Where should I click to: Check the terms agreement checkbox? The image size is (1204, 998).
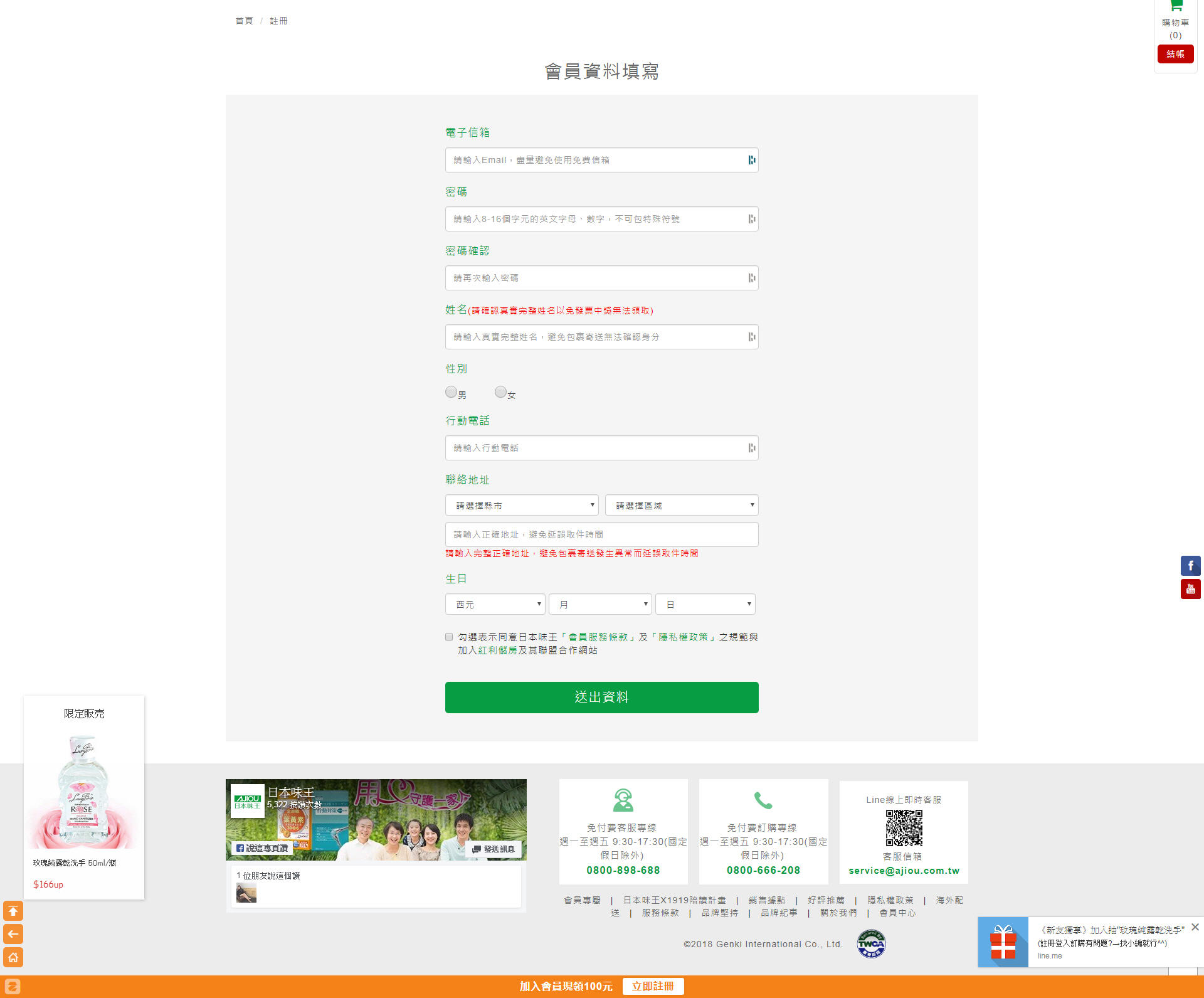click(449, 637)
